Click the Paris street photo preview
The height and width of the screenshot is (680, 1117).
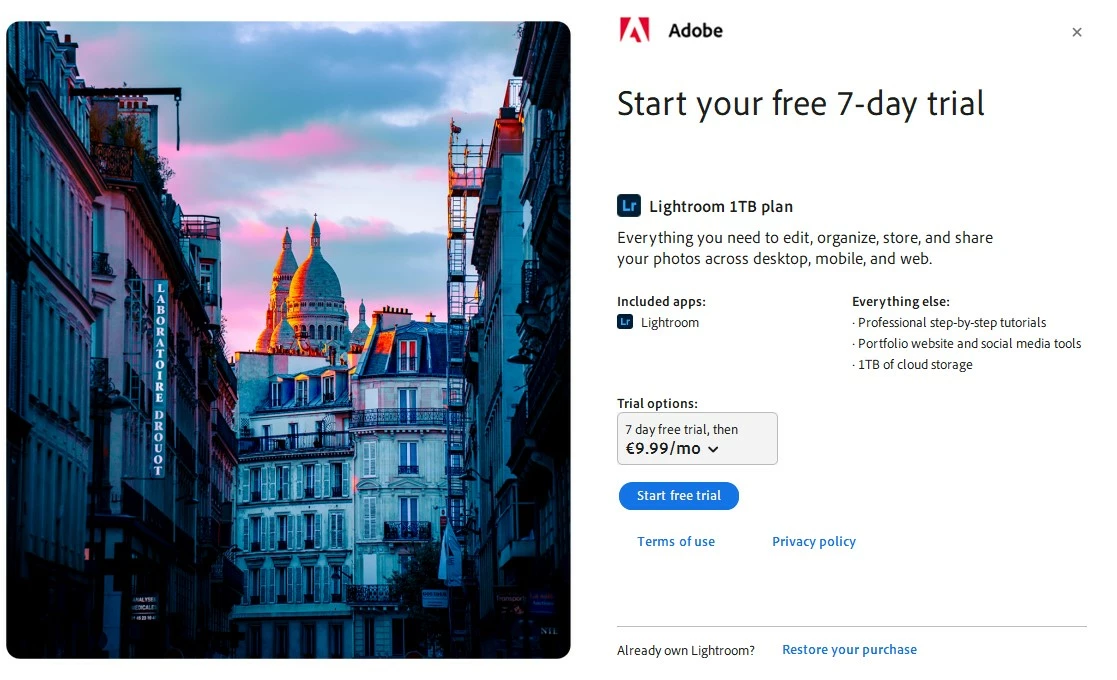289,340
